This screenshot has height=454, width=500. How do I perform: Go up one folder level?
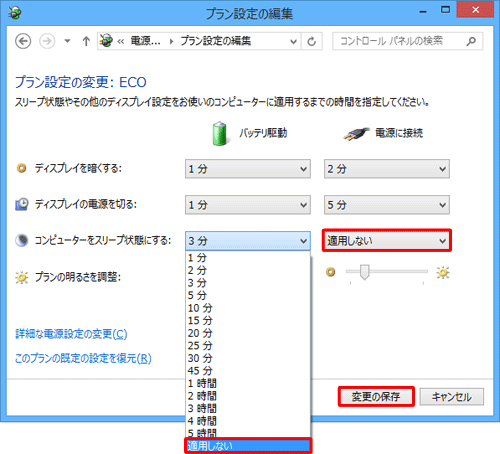[x=86, y=41]
